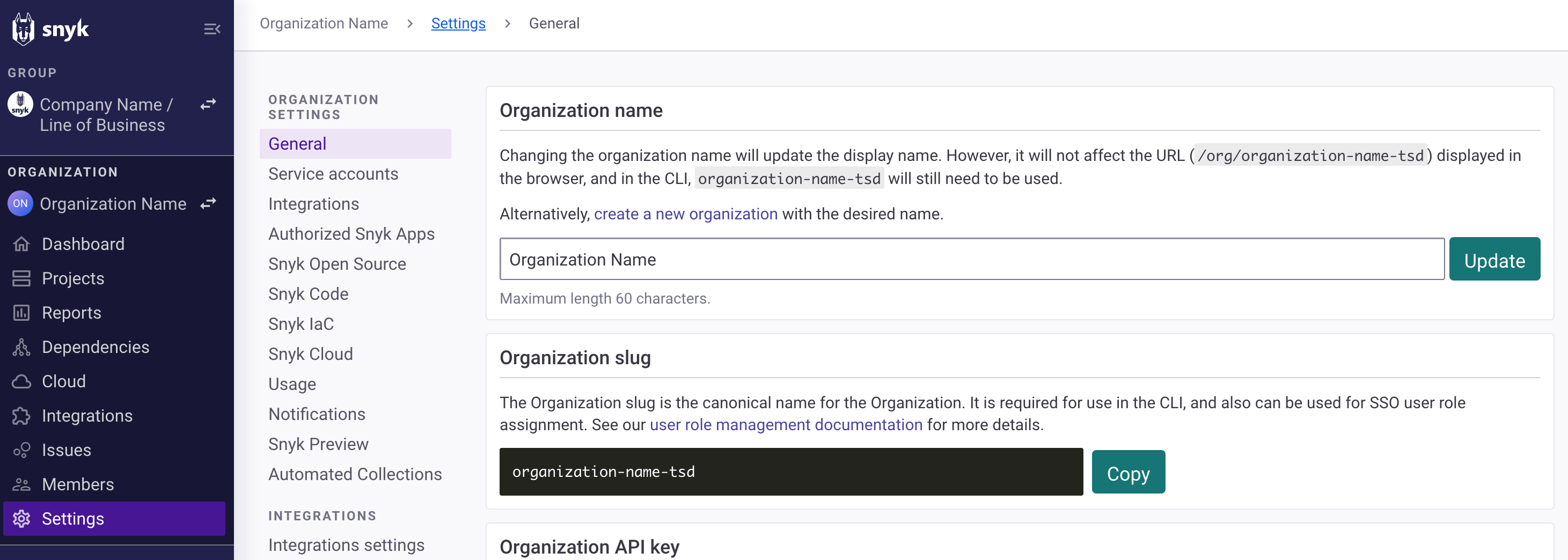Switch group via arrows next to Company Name
The image size is (1568, 560).
click(x=208, y=104)
